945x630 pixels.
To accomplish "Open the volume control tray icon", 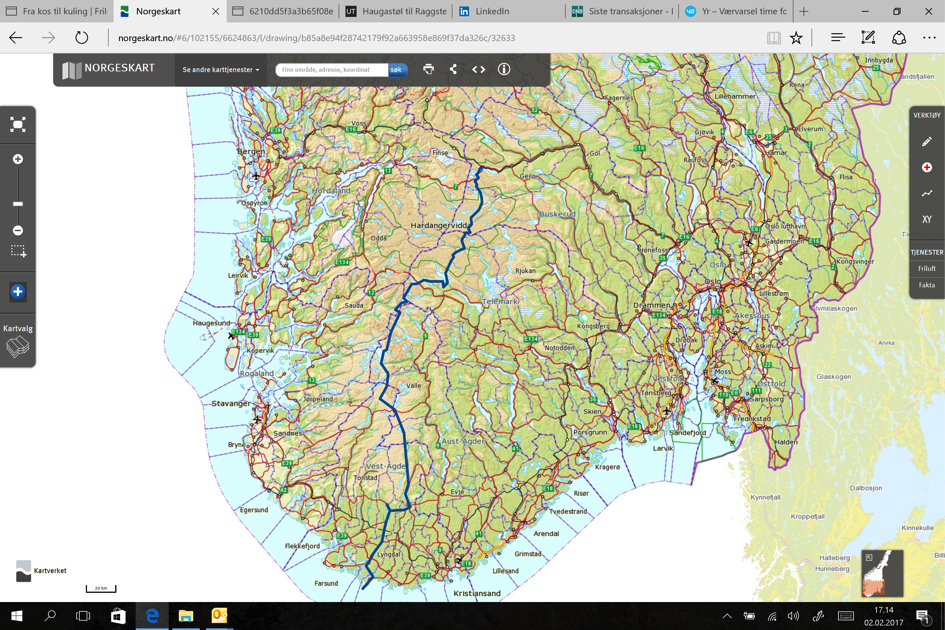I will point(794,616).
